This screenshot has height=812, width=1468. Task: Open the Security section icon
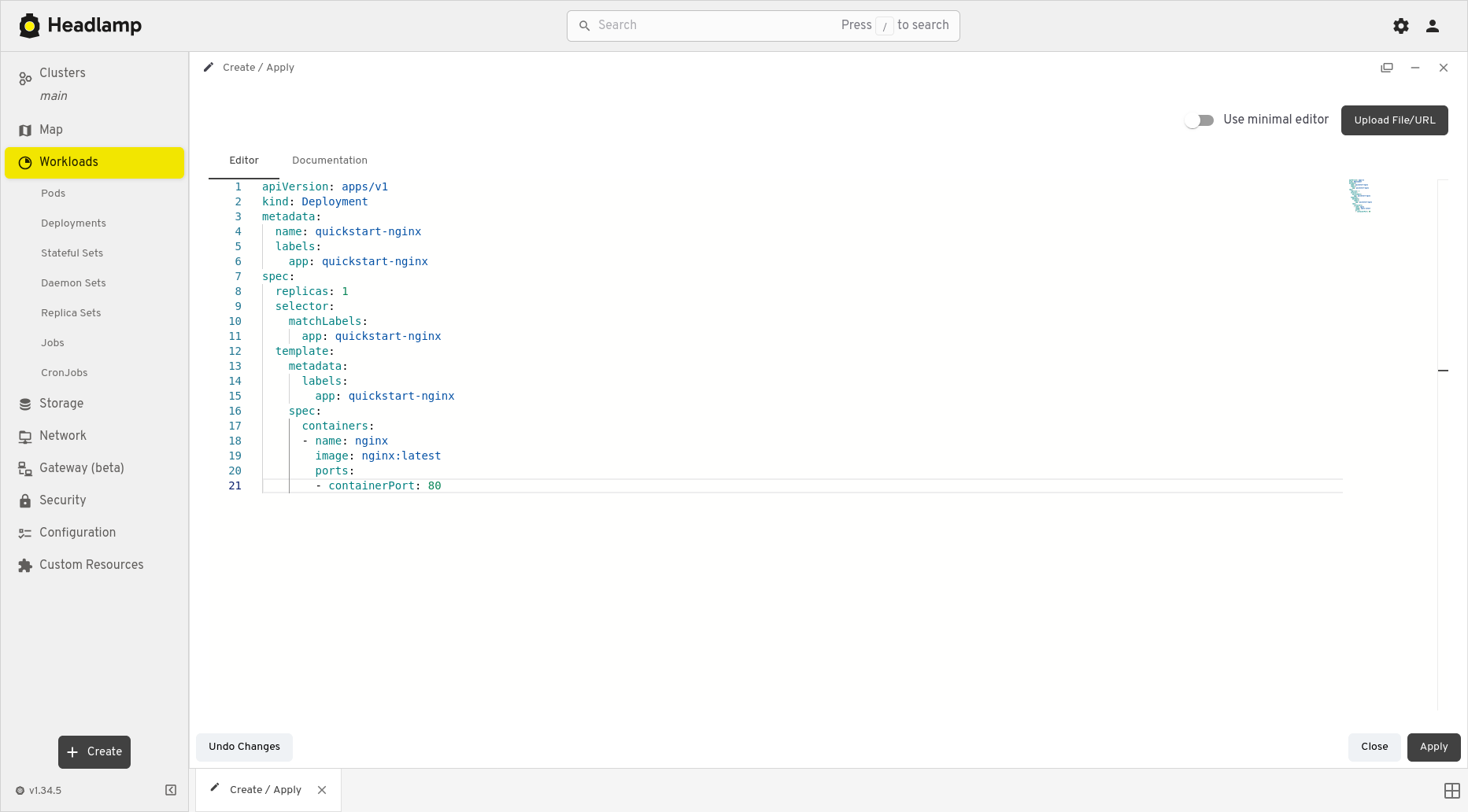pyautogui.click(x=24, y=500)
